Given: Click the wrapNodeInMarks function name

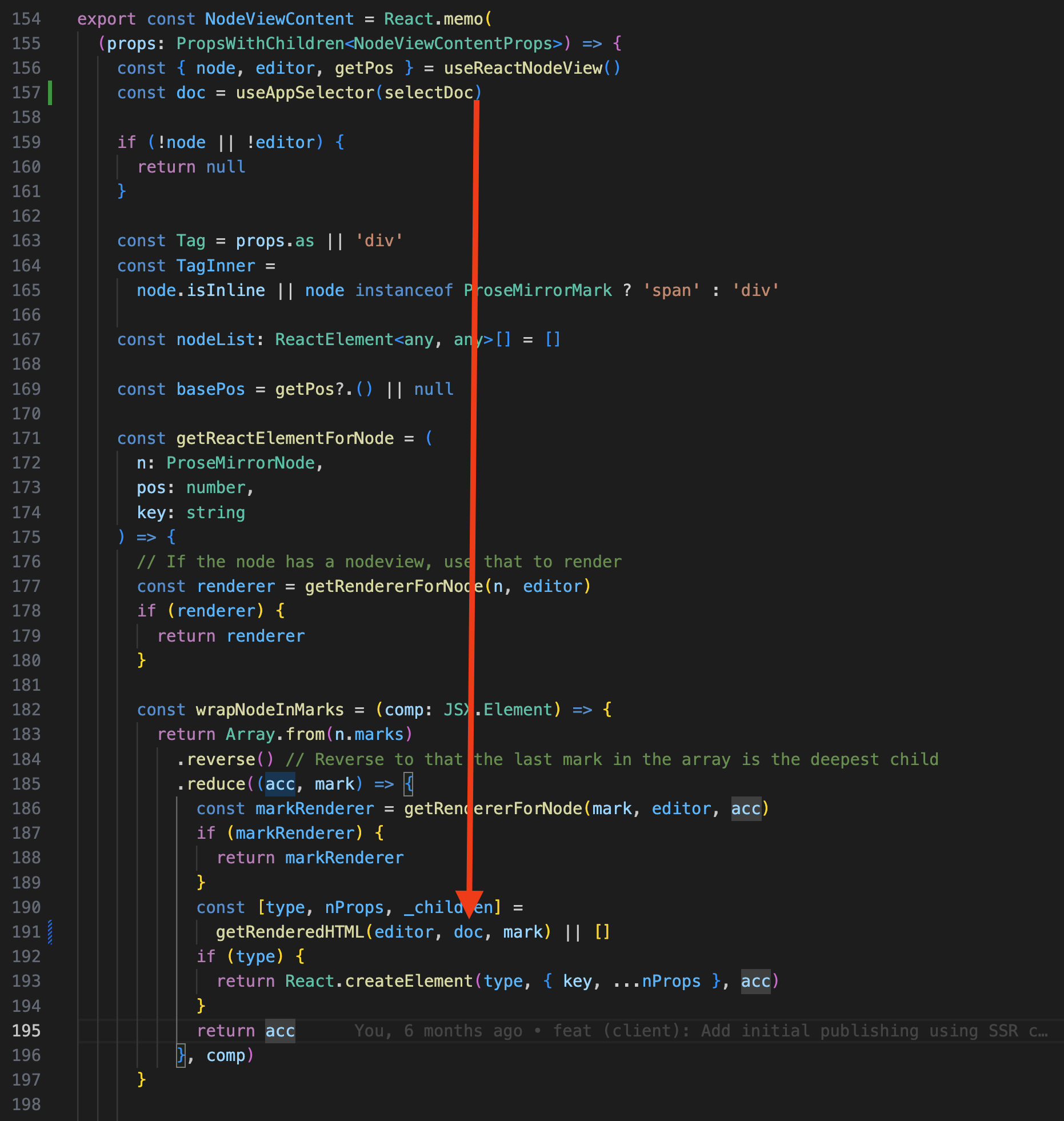Looking at the screenshot, I should (x=270, y=710).
